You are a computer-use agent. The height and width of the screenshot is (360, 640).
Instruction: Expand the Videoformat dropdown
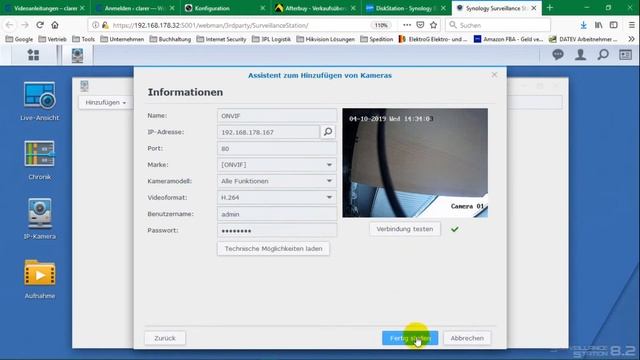point(329,197)
